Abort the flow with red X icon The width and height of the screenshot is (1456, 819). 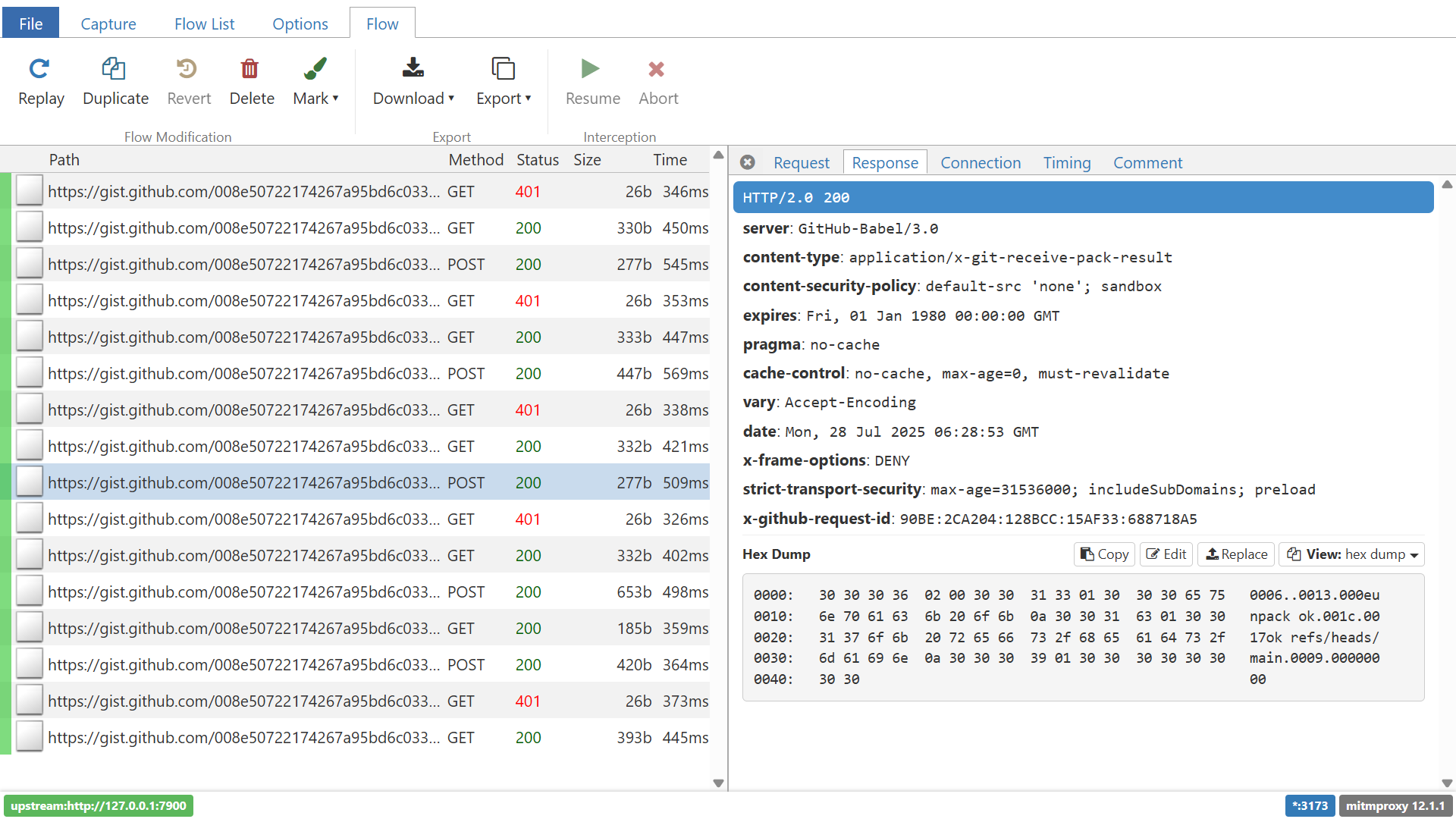tap(657, 69)
